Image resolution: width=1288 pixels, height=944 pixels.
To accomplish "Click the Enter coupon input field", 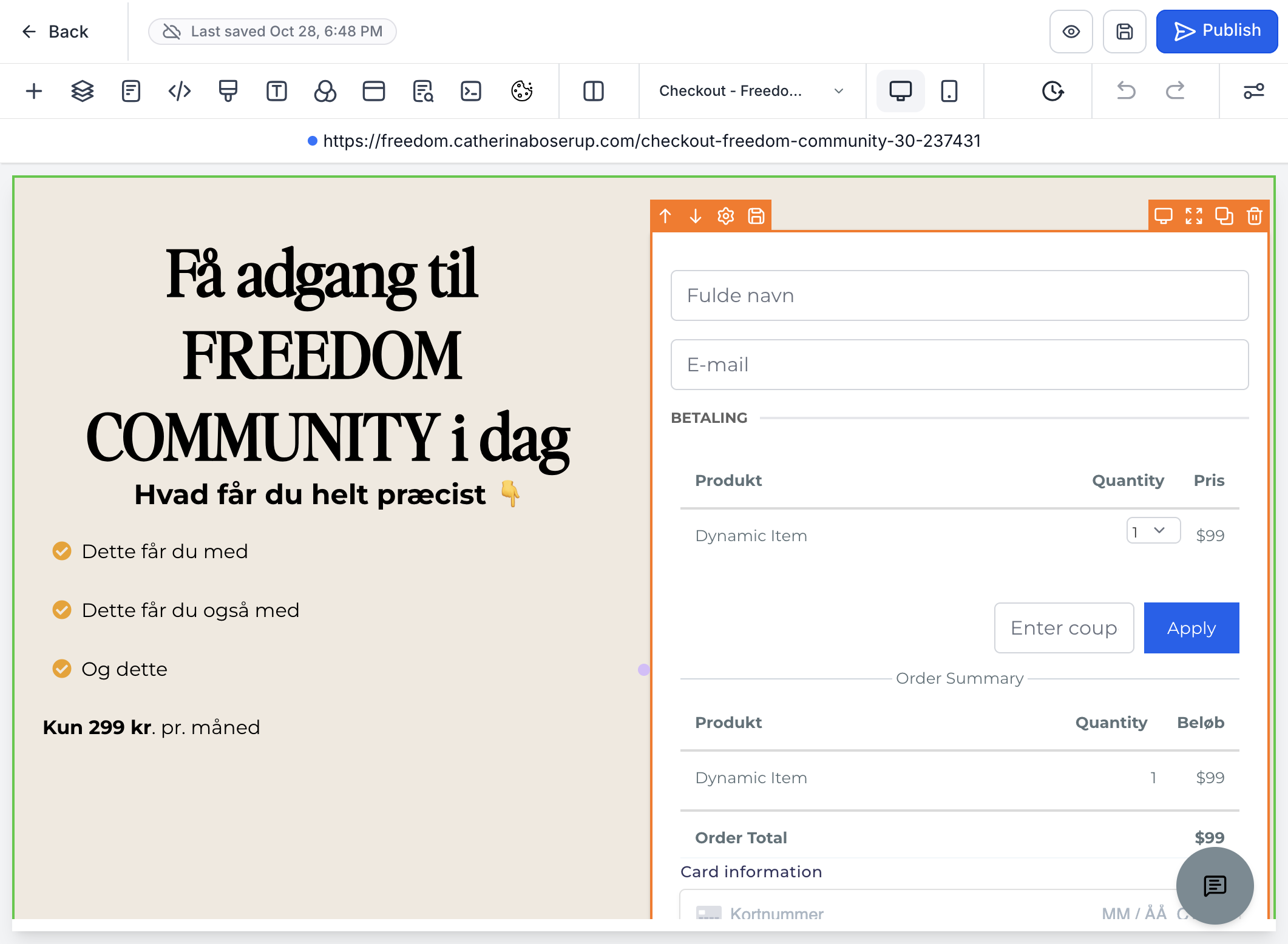I will point(1064,628).
